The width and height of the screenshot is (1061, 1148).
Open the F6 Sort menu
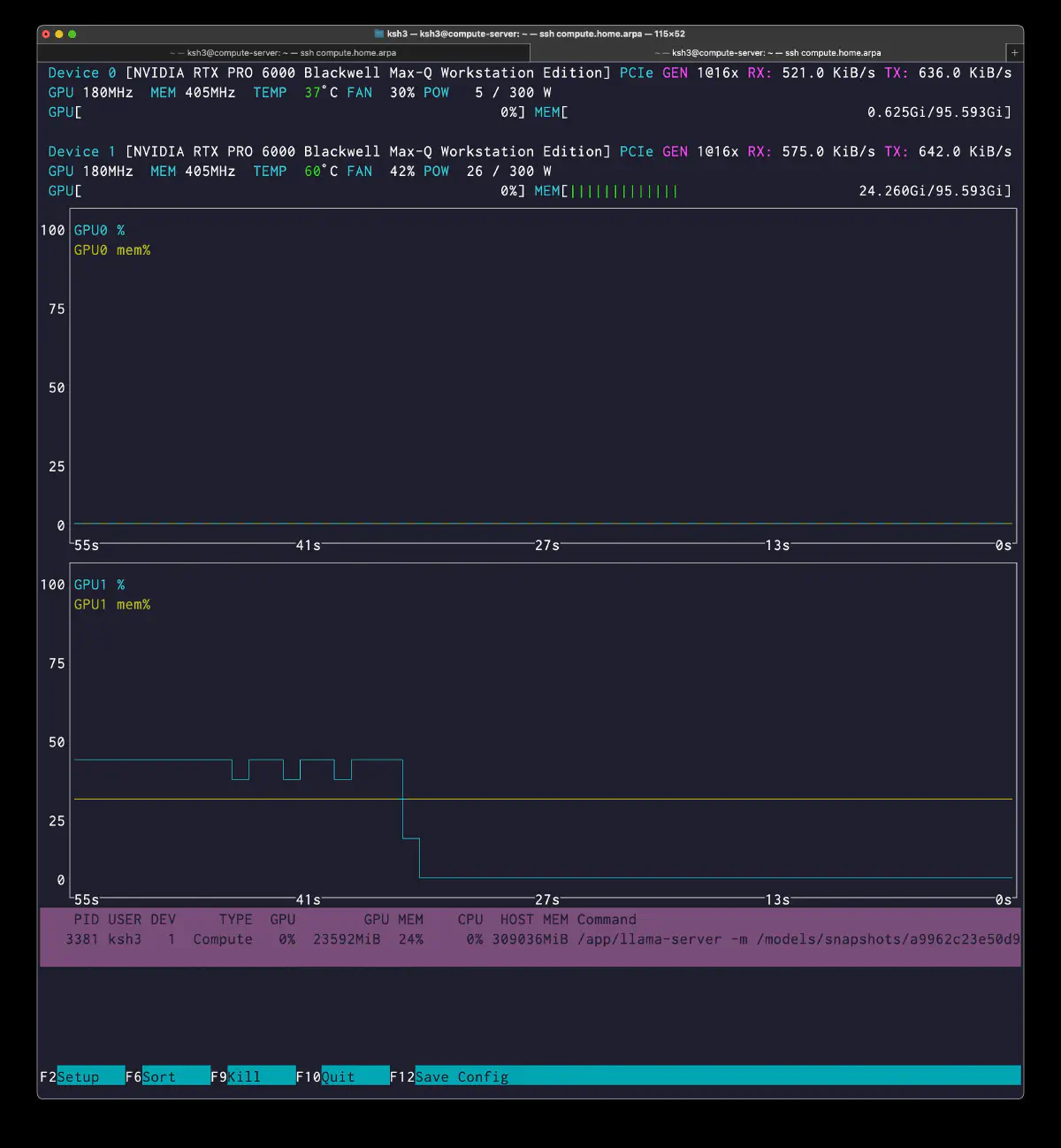[168, 1076]
